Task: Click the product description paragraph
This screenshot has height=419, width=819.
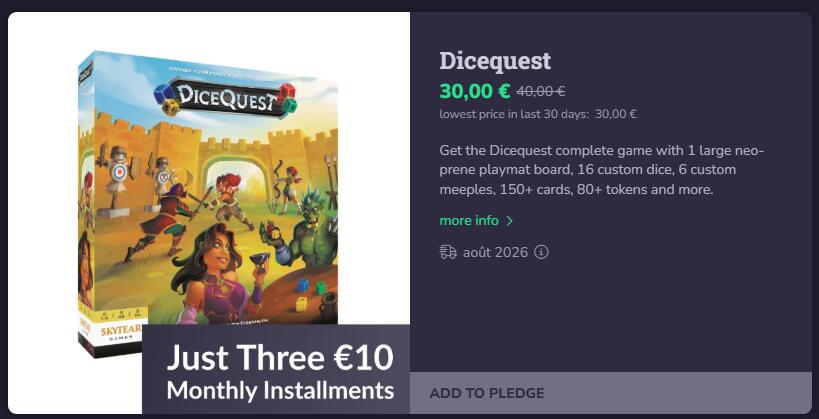Action: pyautogui.click(x=602, y=170)
